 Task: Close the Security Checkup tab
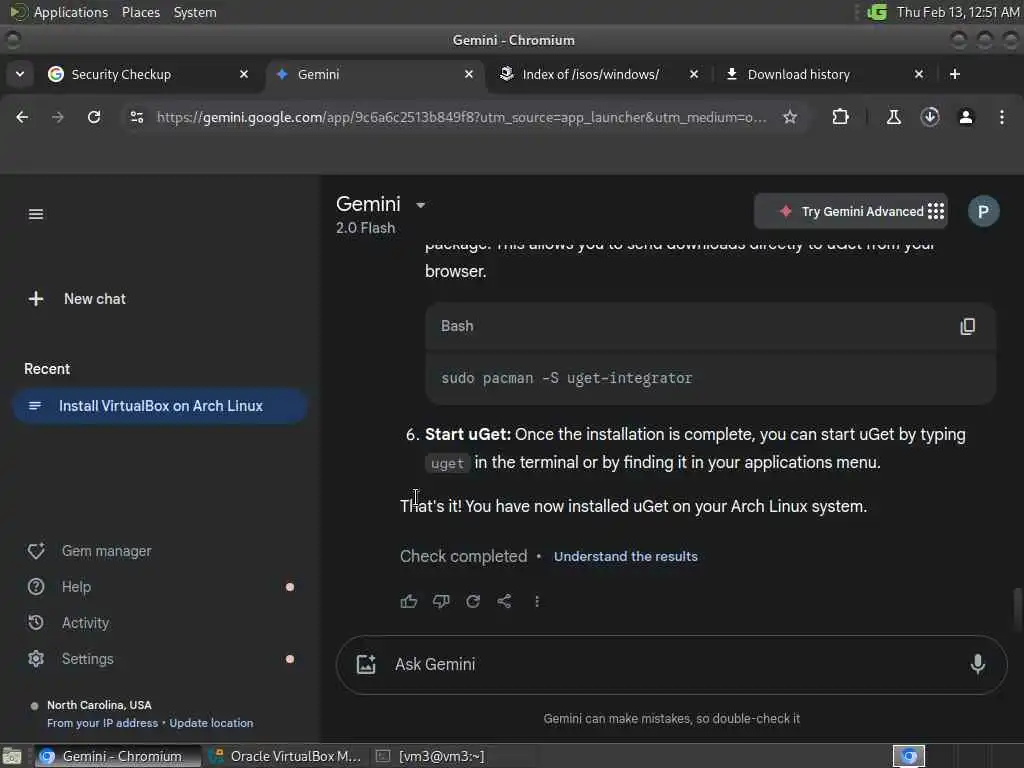point(244,74)
